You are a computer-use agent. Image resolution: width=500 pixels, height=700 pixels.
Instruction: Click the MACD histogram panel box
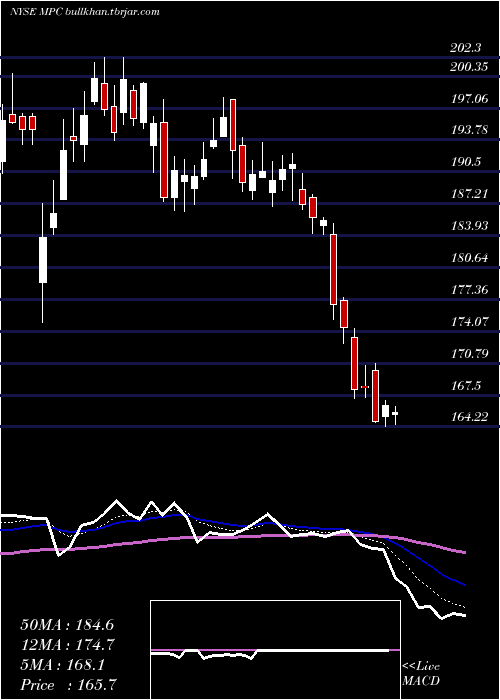[275, 650]
